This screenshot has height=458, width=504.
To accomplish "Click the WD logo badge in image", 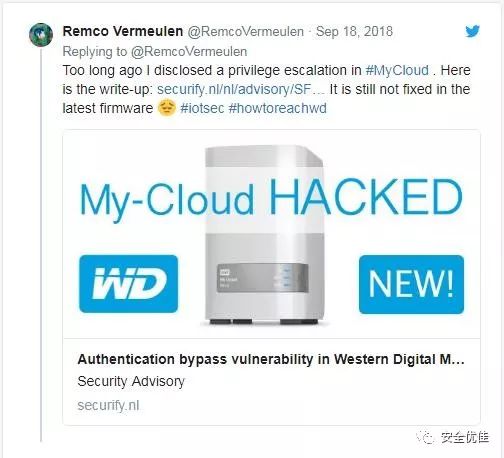I will click(x=129, y=284).
